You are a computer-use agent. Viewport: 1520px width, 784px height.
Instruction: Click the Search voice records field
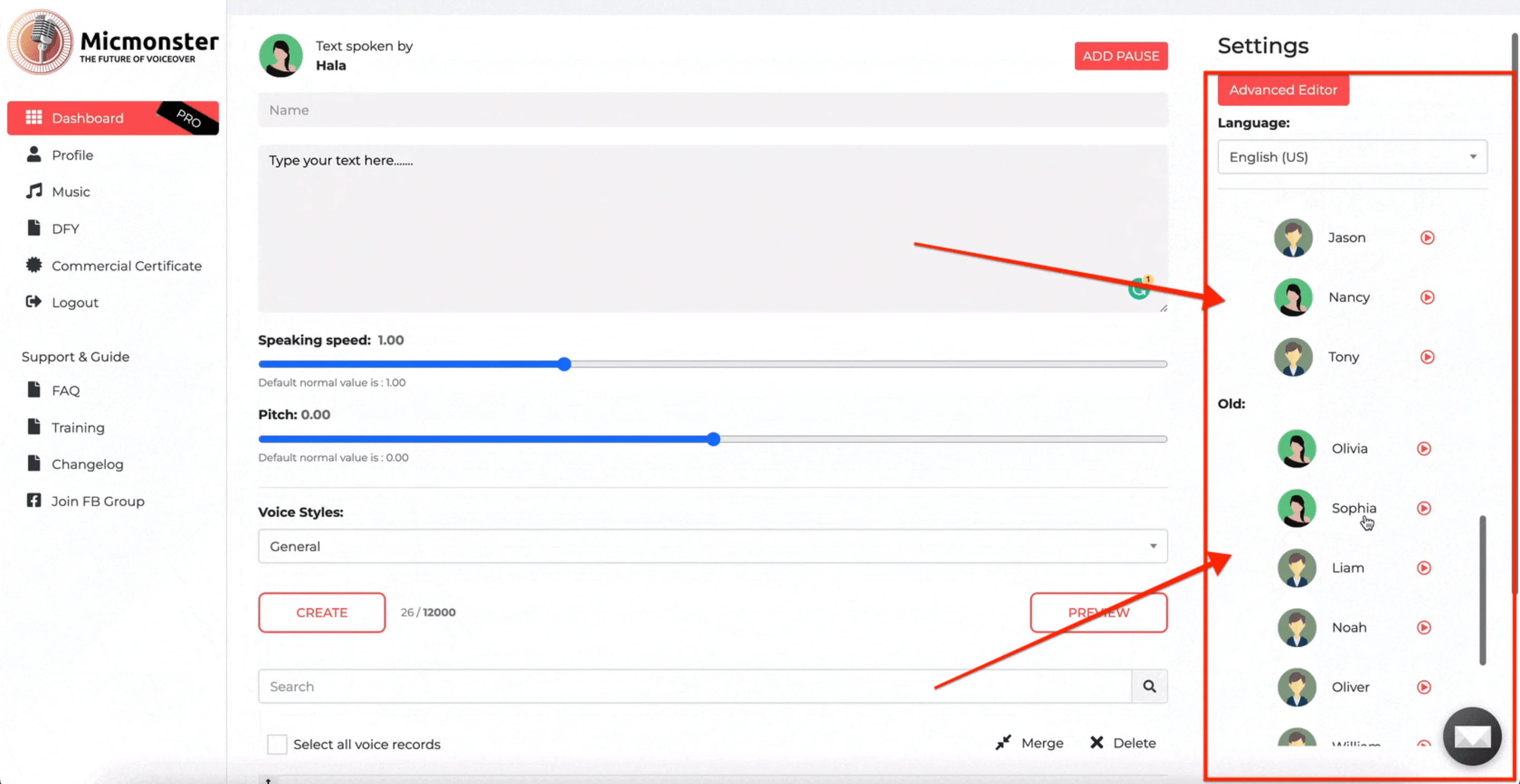tap(695, 686)
